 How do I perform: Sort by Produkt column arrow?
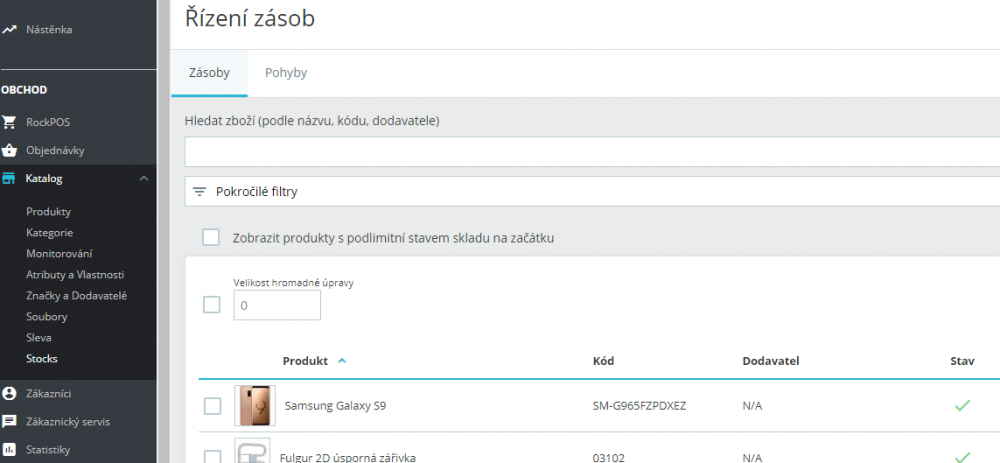point(342,360)
